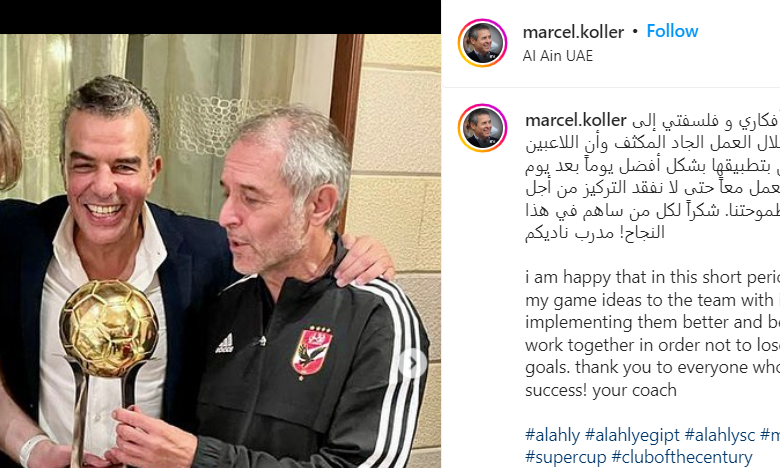780x468 pixels.
Task: Click the Follow button next to marcel.koller
Action: pos(672,31)
